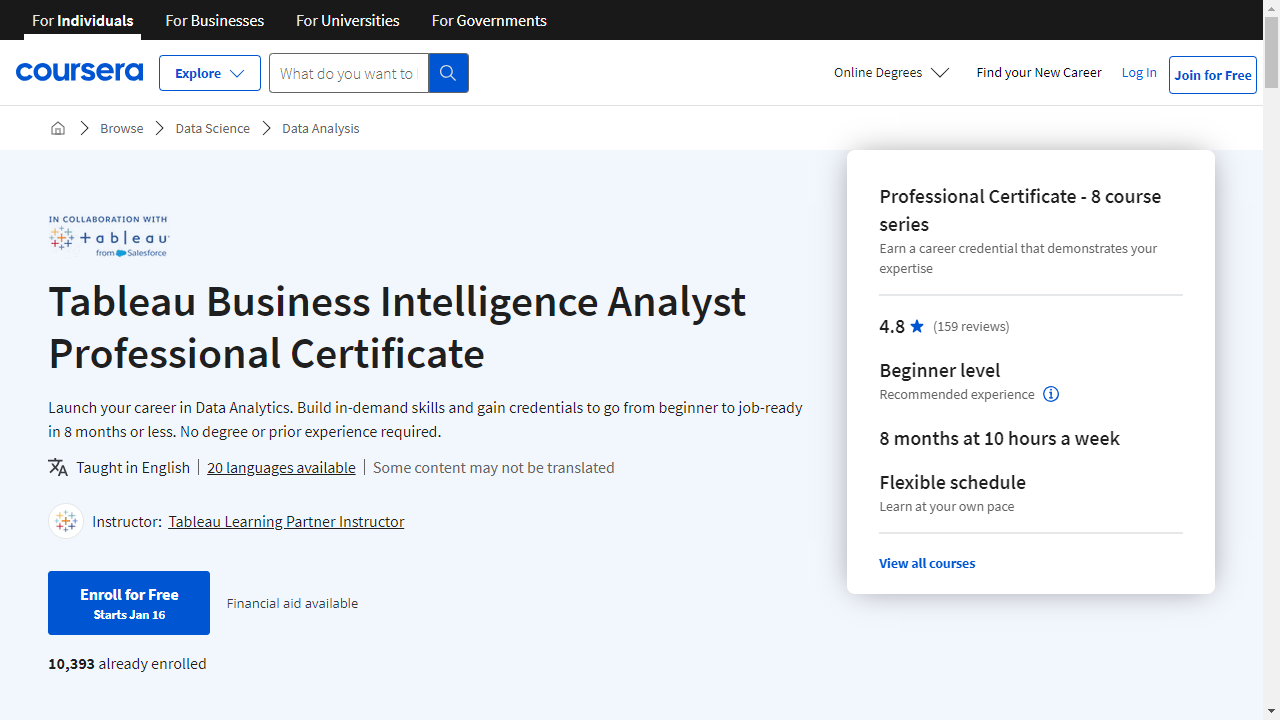Viewport: 1280px width, 720px height.
Task: Click the language translation icon
Action: point(58,467)
